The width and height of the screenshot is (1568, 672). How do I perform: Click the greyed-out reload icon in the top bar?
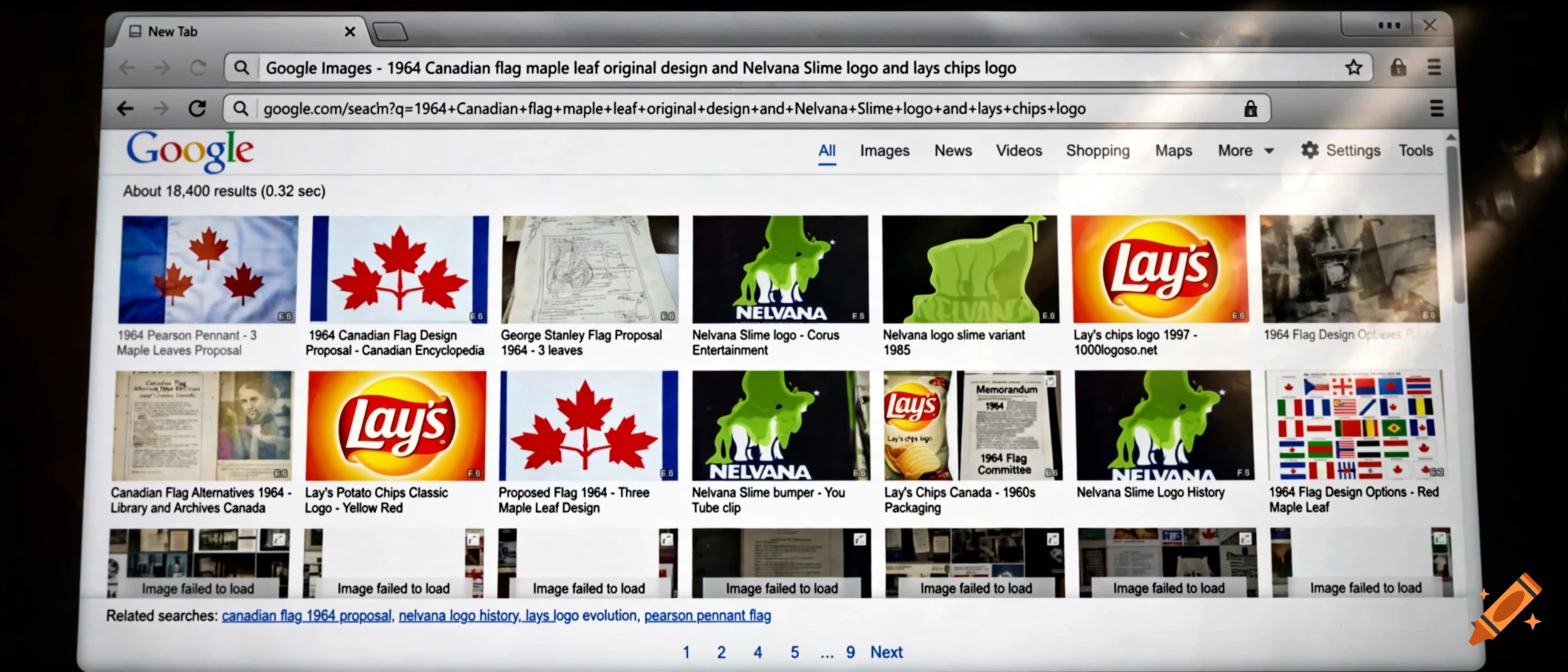(x=198, y=67)
